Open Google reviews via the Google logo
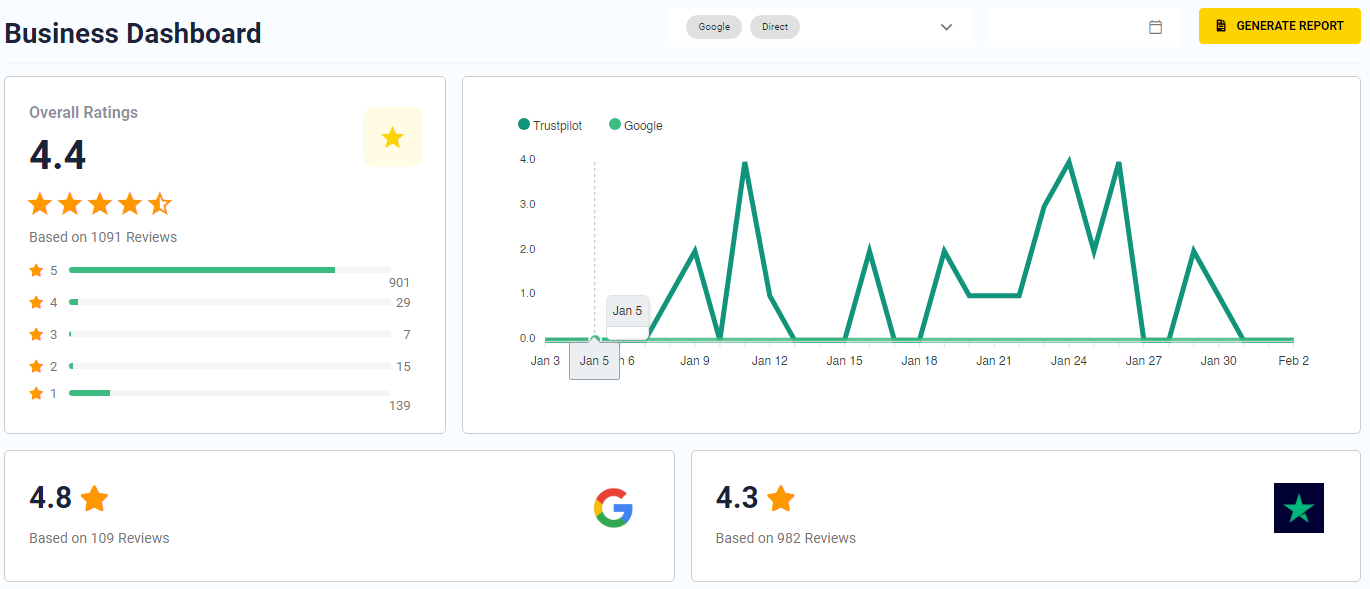The height and width of the screenshot is (589, 1370). pos(614,508)
